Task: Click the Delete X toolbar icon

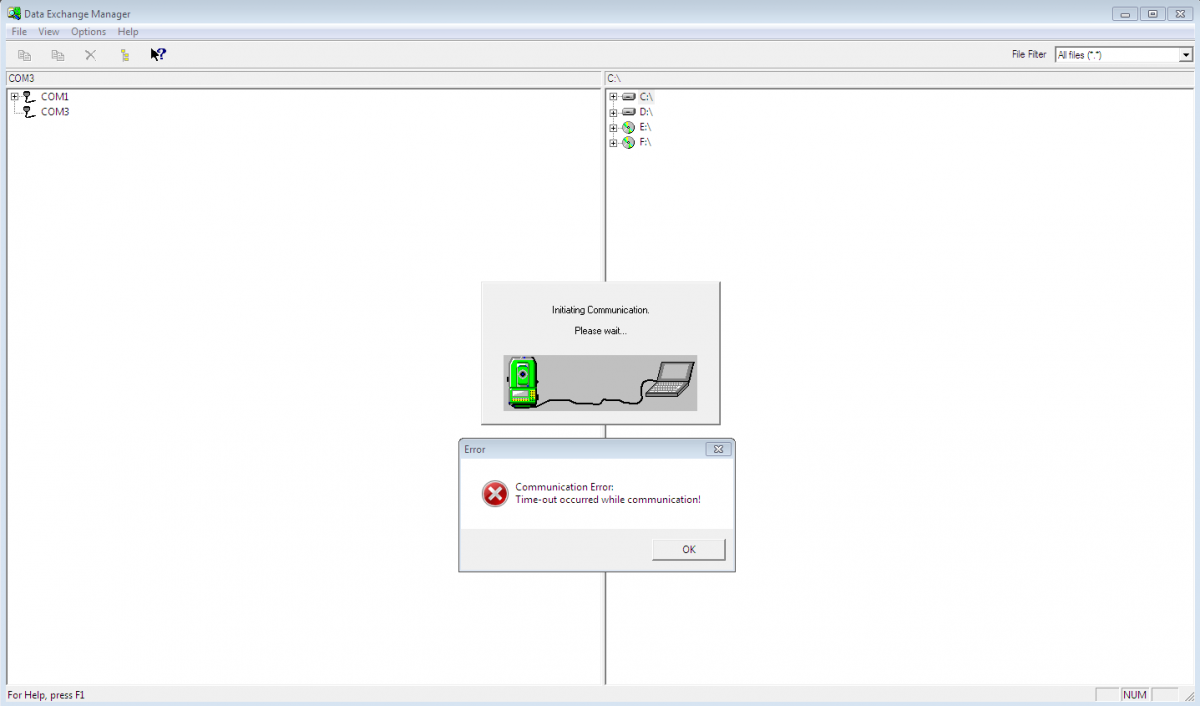Action: pos(90,55)
